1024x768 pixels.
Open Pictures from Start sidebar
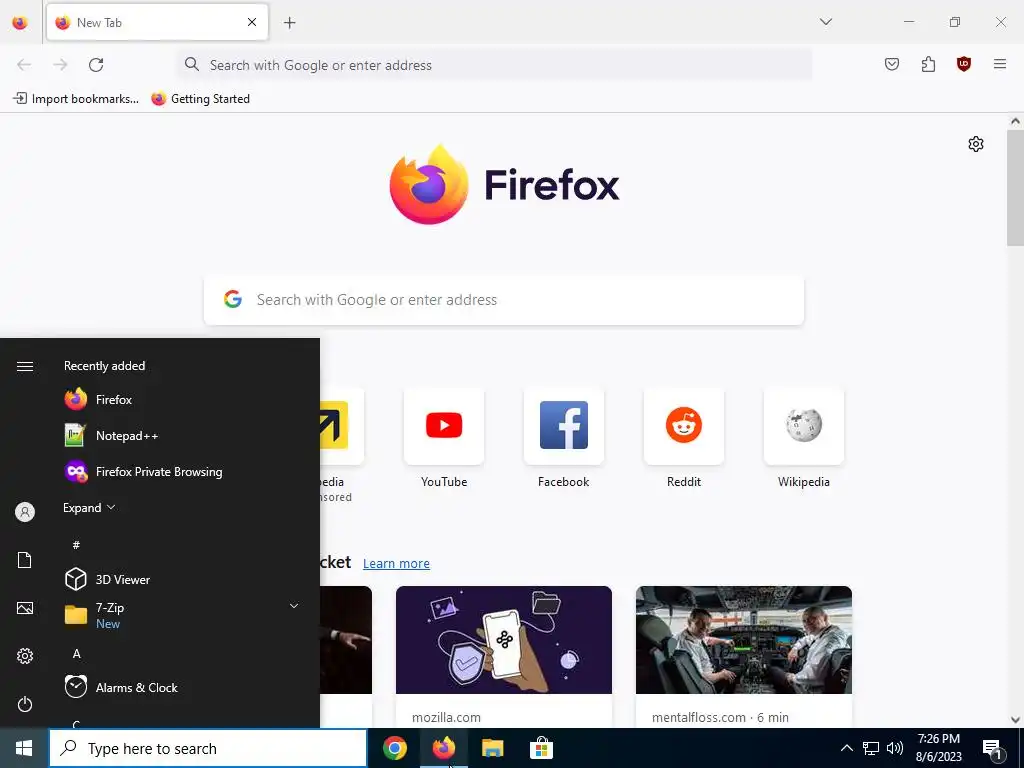coord(25,608)
